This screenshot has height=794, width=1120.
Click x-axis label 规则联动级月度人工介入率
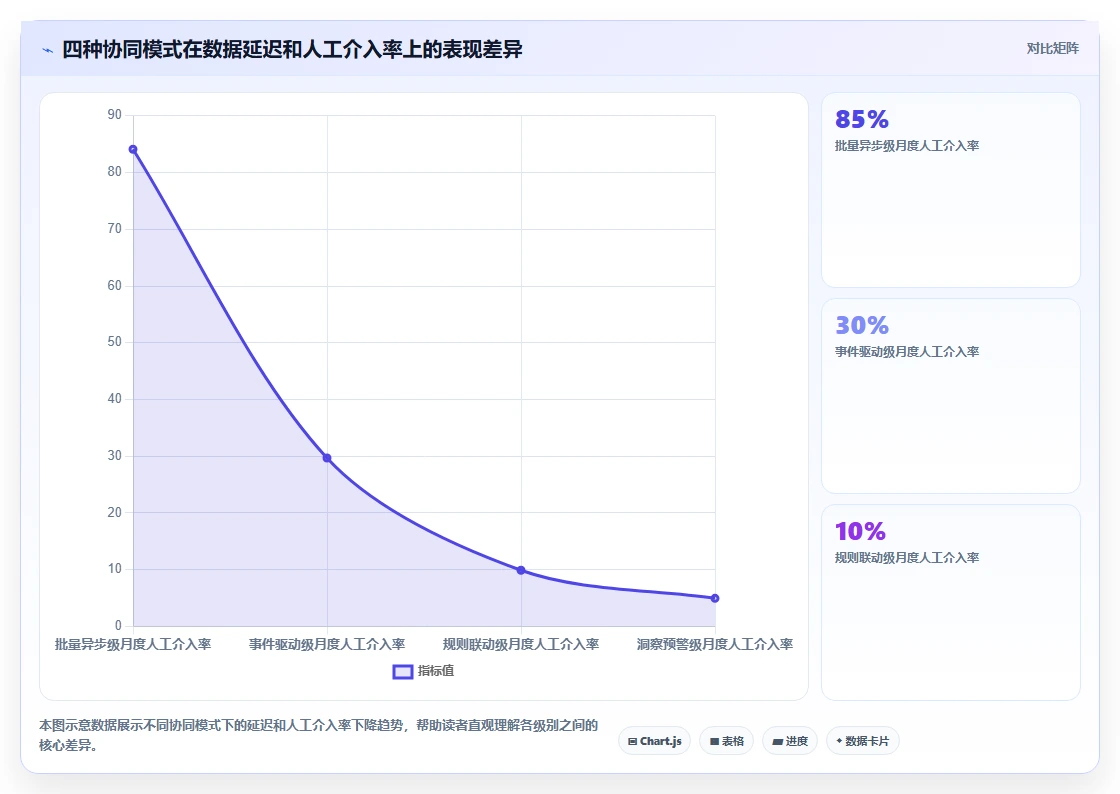coord(521,644)
